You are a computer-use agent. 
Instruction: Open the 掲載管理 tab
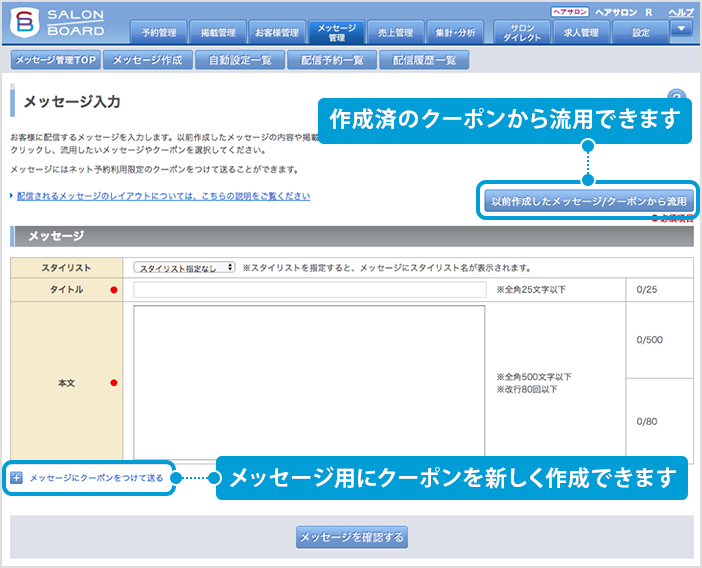pos(218,32)
